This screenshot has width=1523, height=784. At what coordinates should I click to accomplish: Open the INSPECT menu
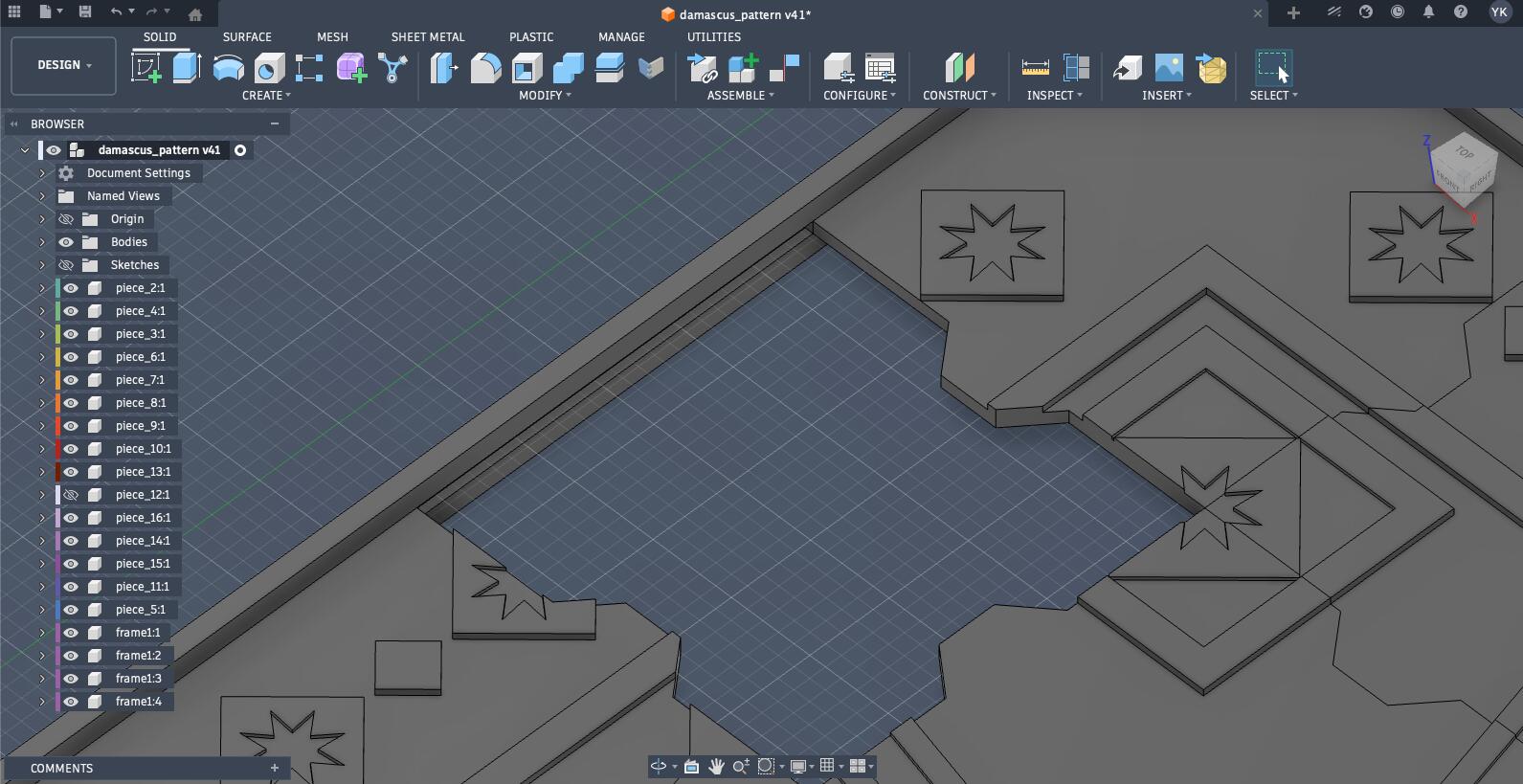[x=1055, y=96]
